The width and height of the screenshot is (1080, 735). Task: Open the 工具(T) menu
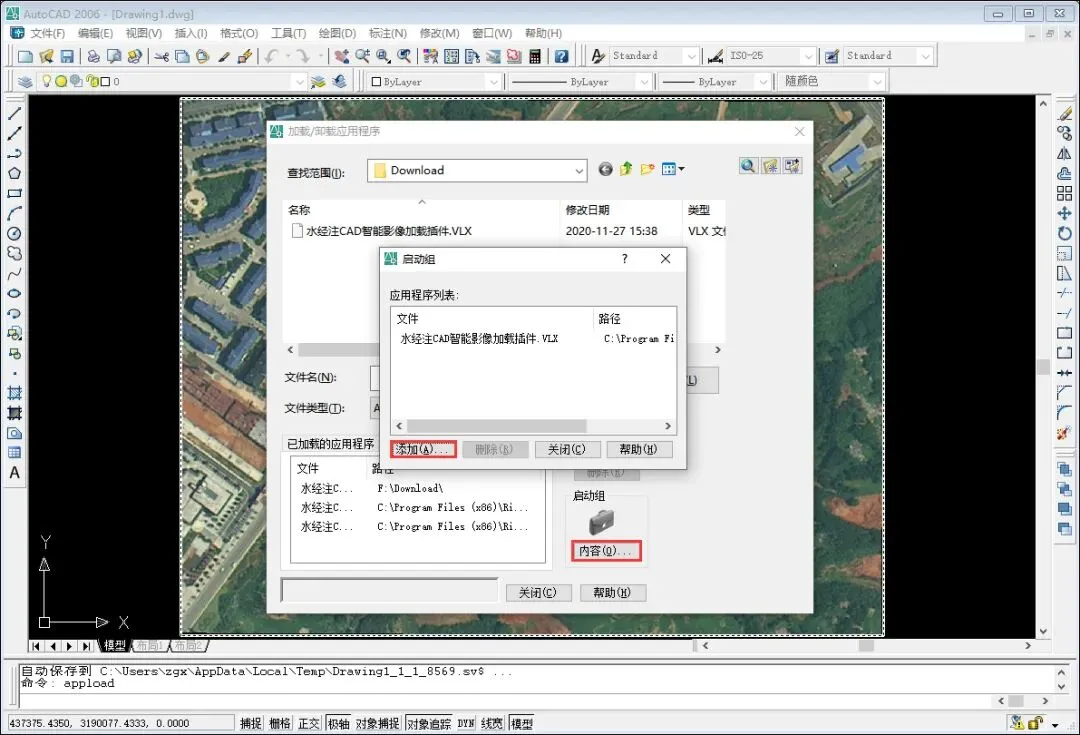click(x=289, y=33)
